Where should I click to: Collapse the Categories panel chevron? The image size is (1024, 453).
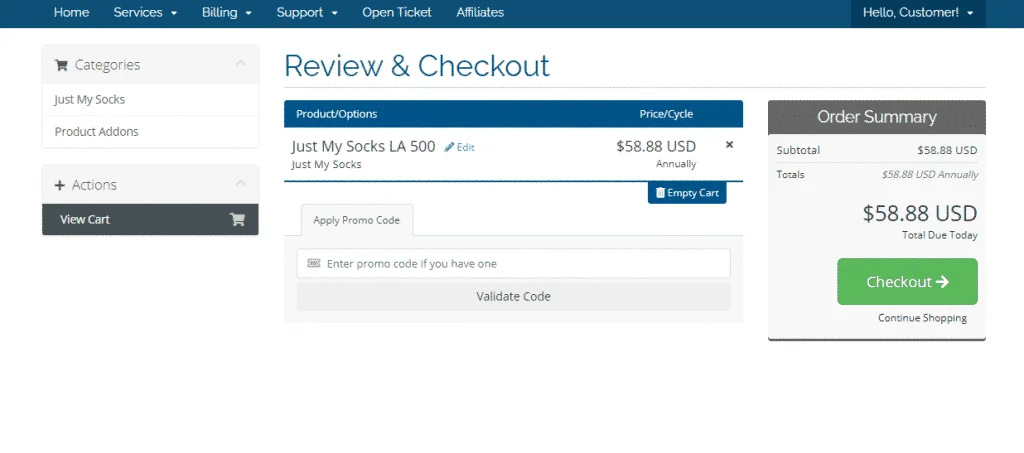(240, 64)
